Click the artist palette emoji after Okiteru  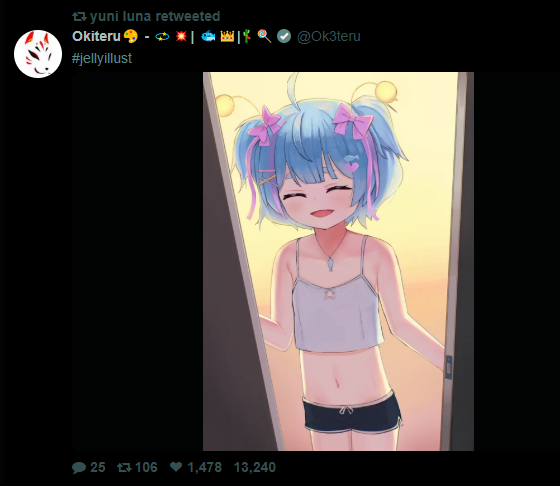pyautogui.click(x=131, y=36)
